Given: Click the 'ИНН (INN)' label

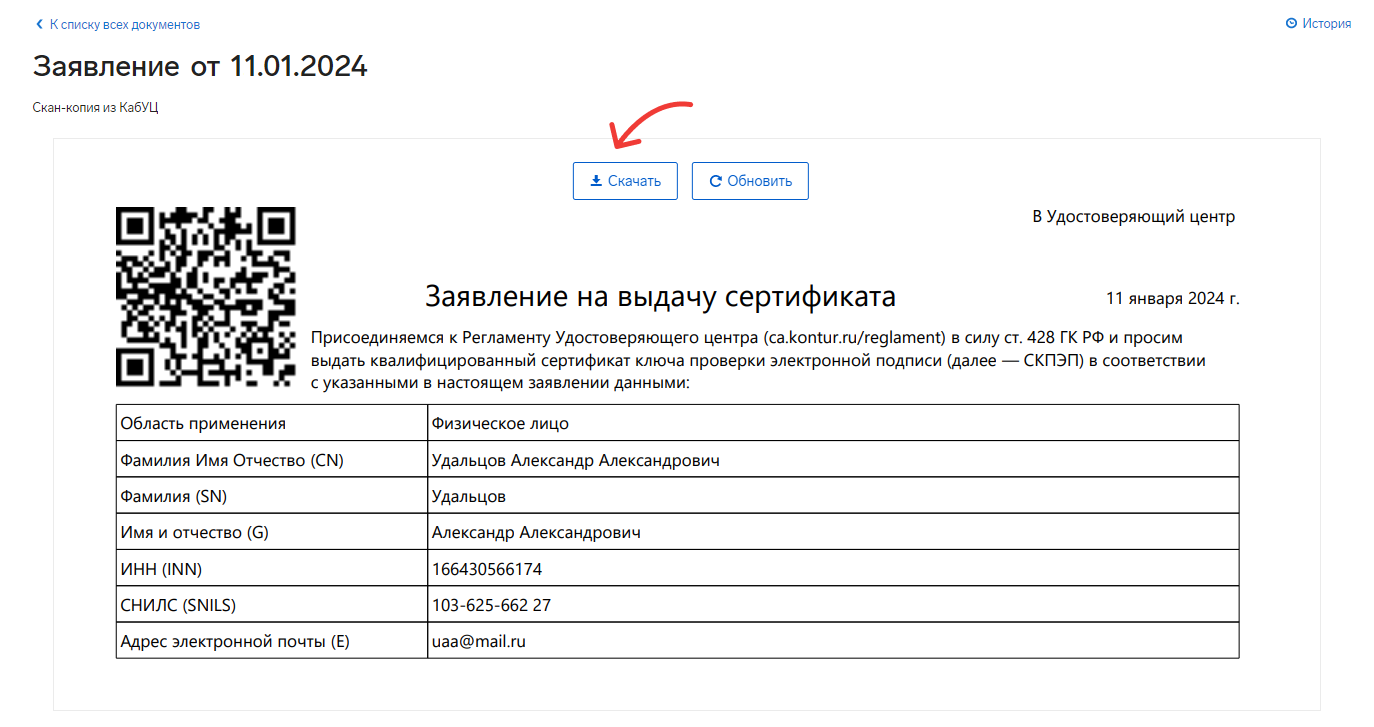Looking at the screenshot, I should tap(161, 569).
